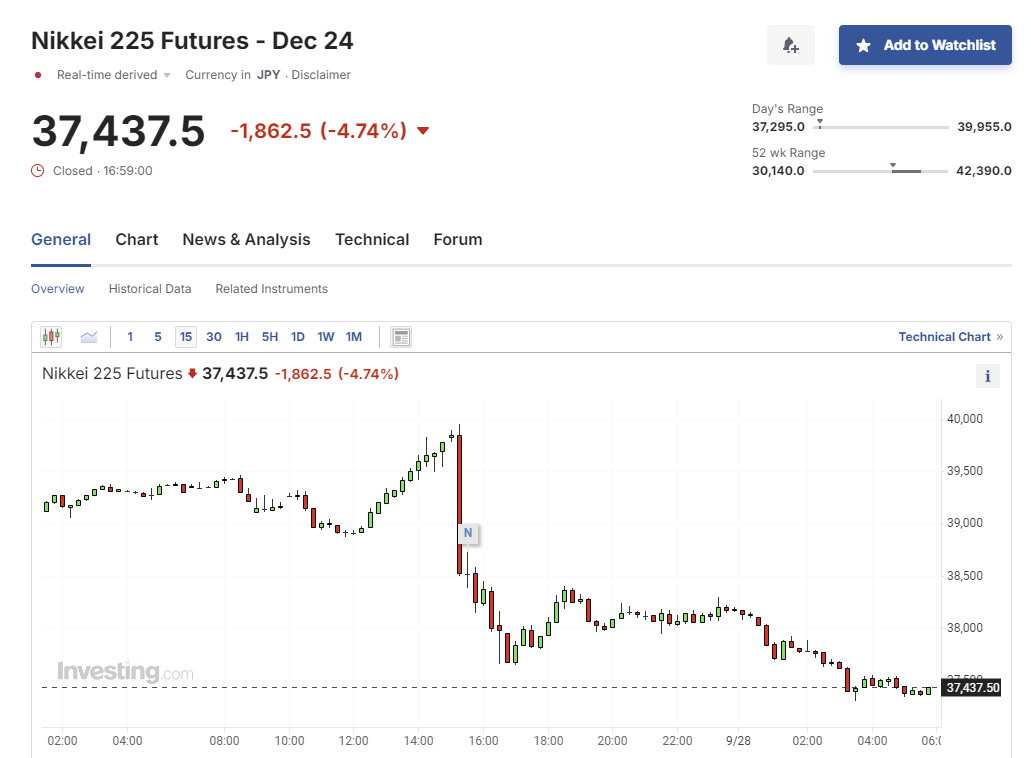Expand the Technical Chart link
The height and width of the screenshot is (758, 1031).
(950, 337)
